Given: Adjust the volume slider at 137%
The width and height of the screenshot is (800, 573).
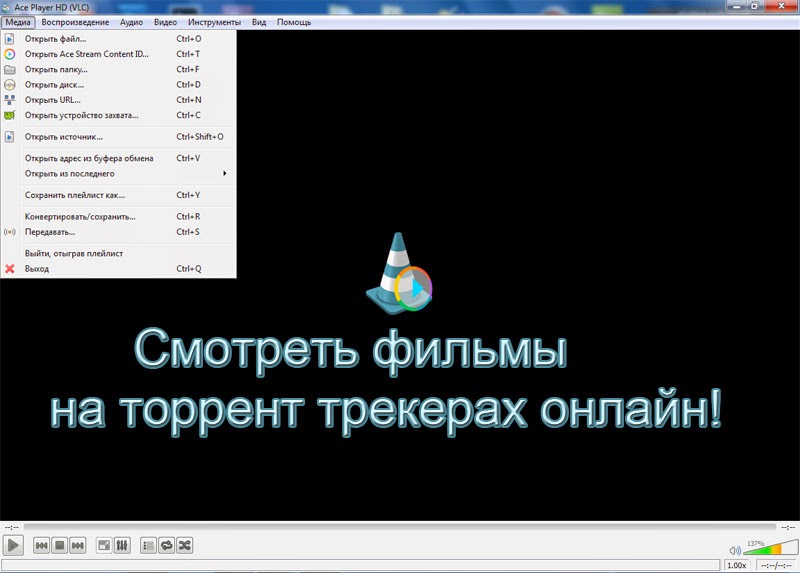Looking at the screenshot, I should [771, 547].
